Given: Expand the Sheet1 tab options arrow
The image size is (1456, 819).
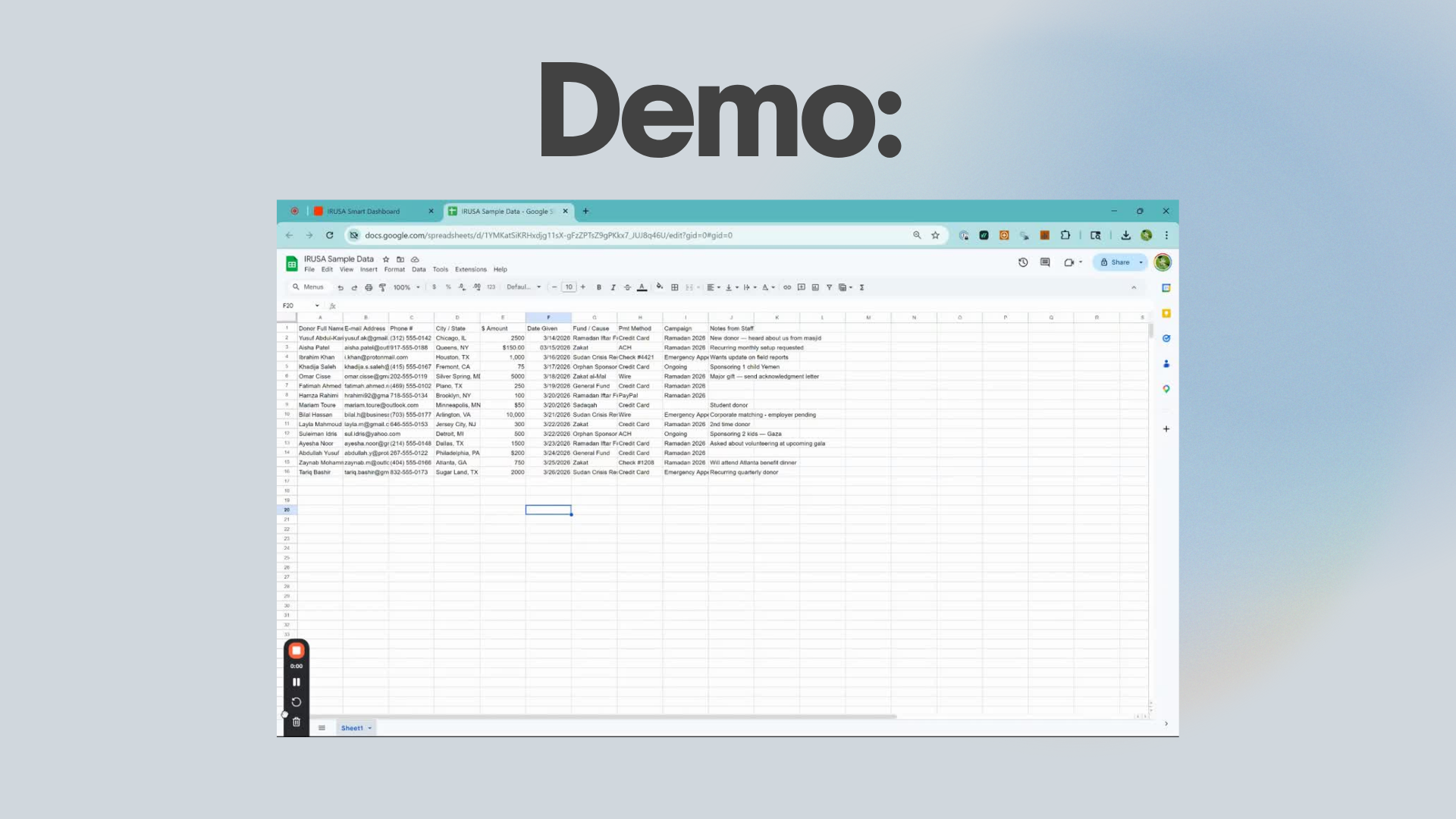Looking at the screenshot, I should click(x=370, y=728).
